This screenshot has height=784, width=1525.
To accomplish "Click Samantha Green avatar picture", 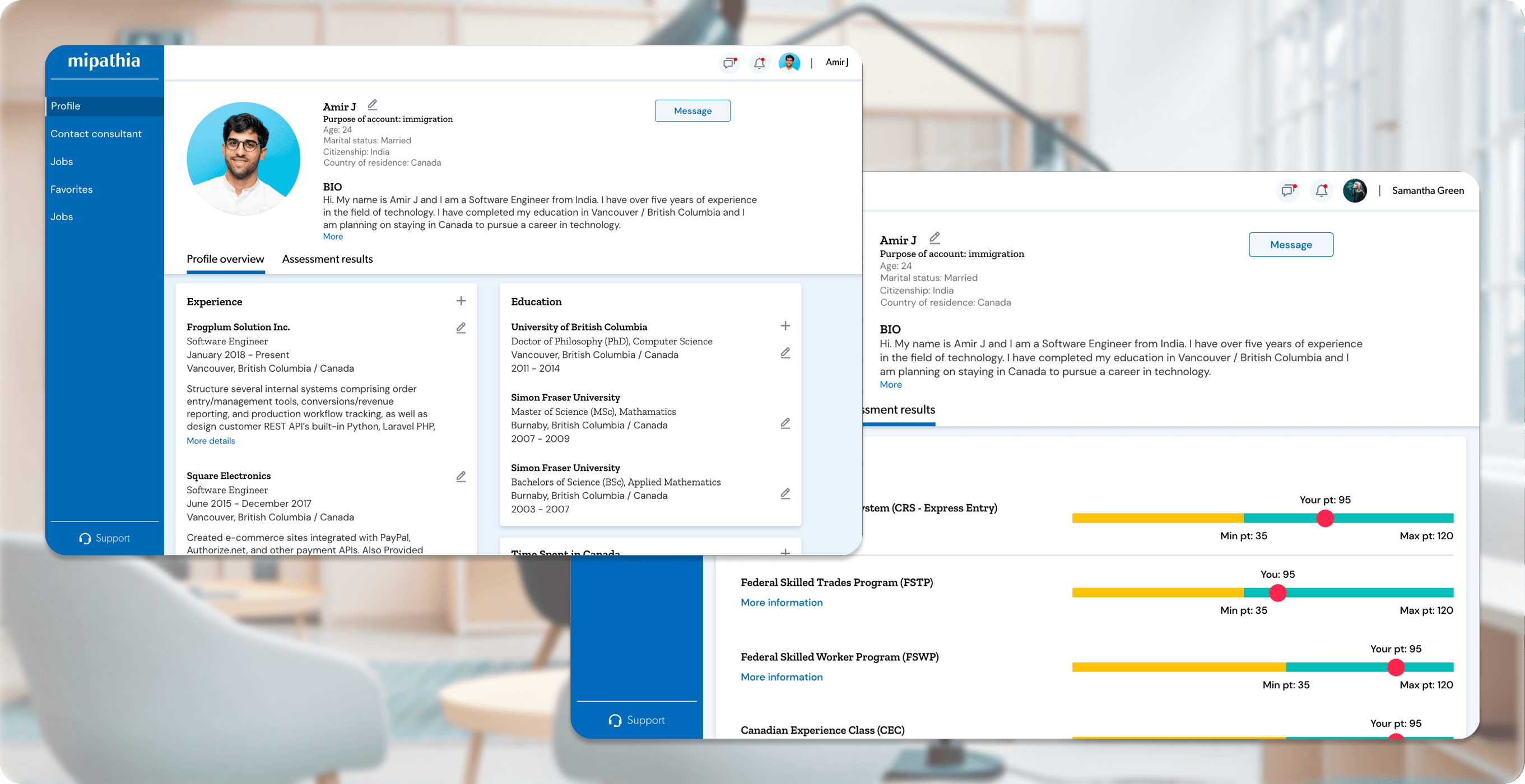I will 1355,190.
